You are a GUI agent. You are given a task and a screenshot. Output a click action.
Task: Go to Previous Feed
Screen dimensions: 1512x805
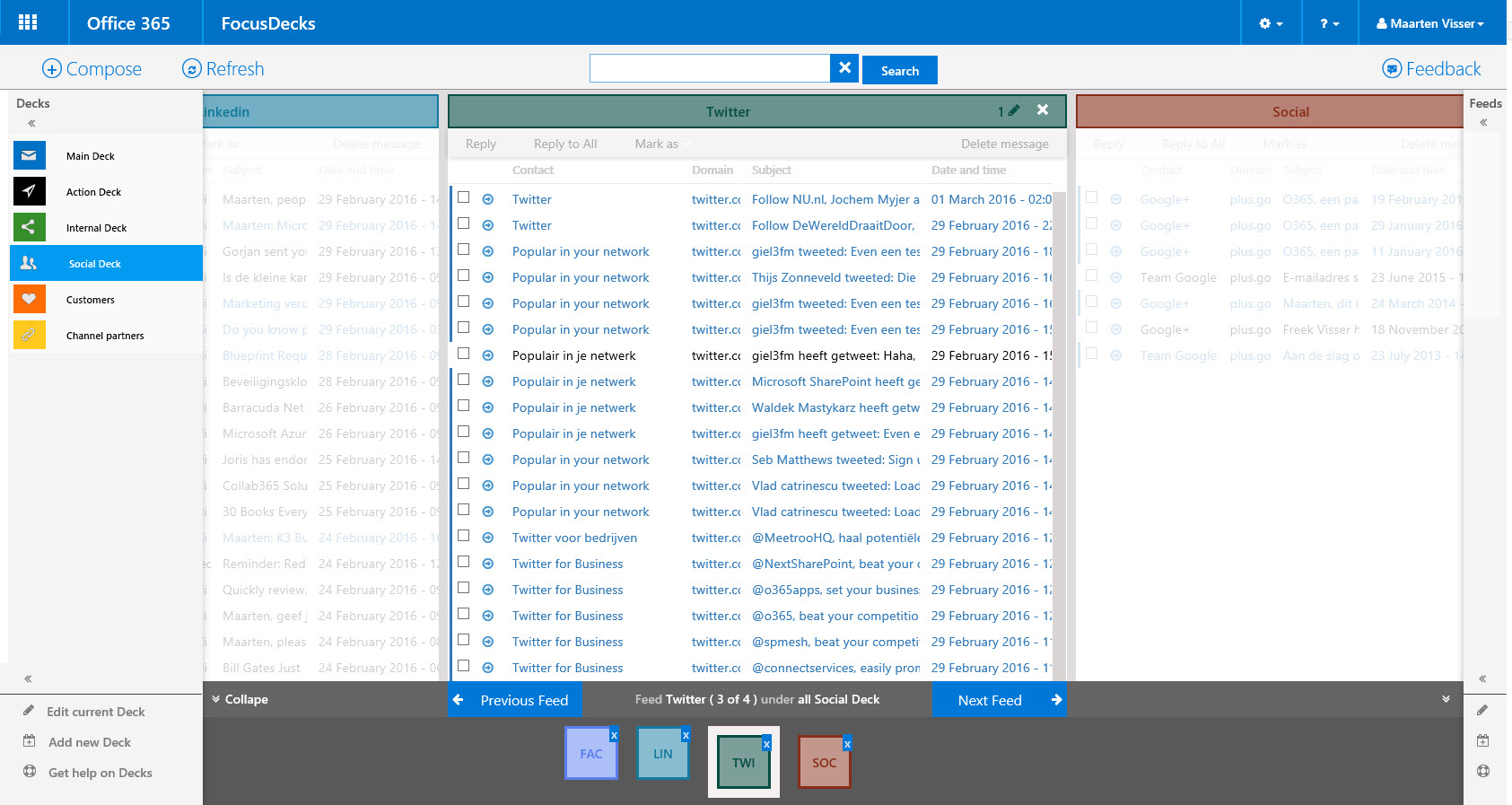pyautogui.click(x=515, y=700)
